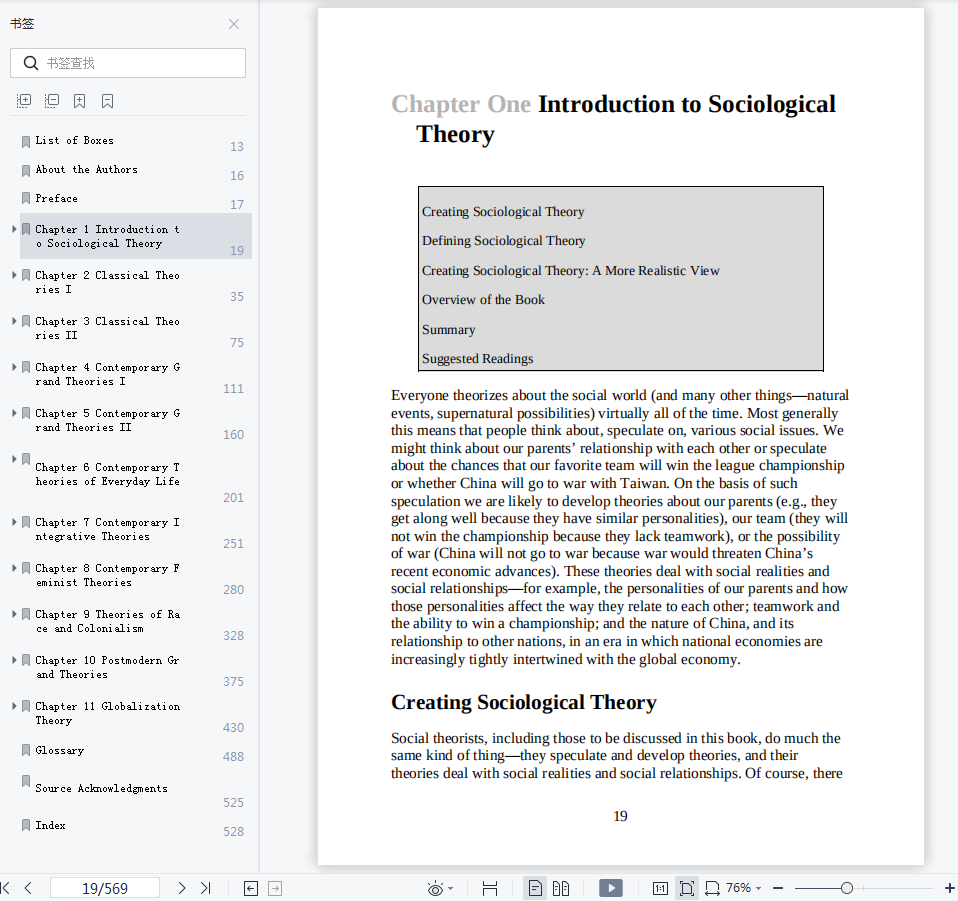Open eye protection mode dropdown arrow

pyautogui.click(x=451, y=889)
